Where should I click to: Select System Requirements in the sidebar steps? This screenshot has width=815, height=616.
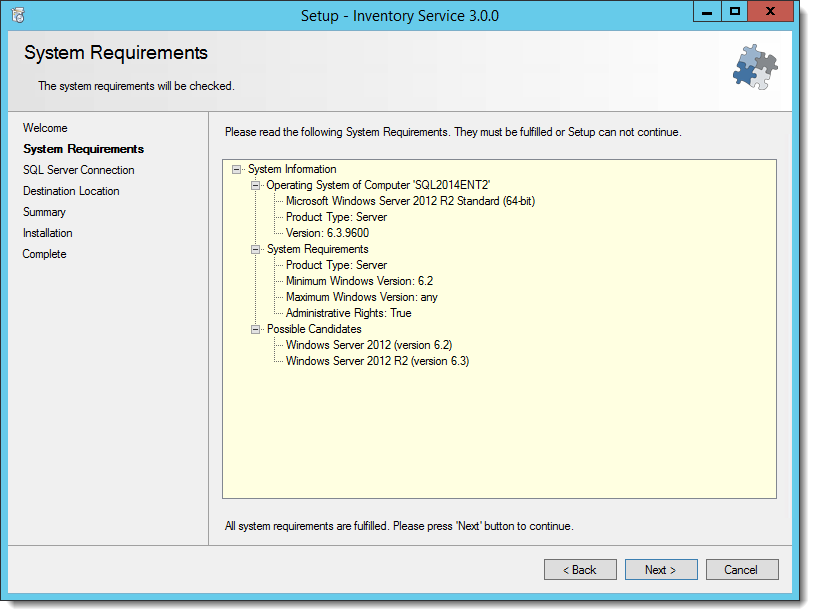click(84, 149)
